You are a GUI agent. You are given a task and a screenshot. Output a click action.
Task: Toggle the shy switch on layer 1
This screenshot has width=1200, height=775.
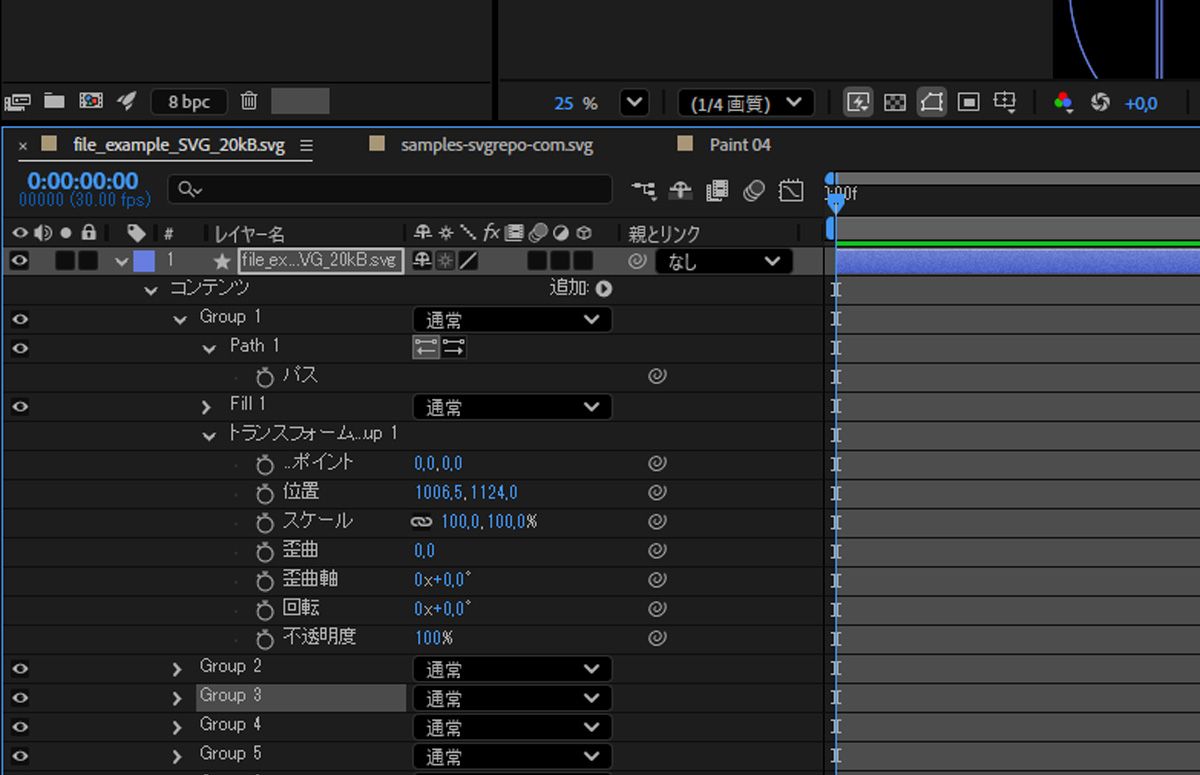(422, 261)
